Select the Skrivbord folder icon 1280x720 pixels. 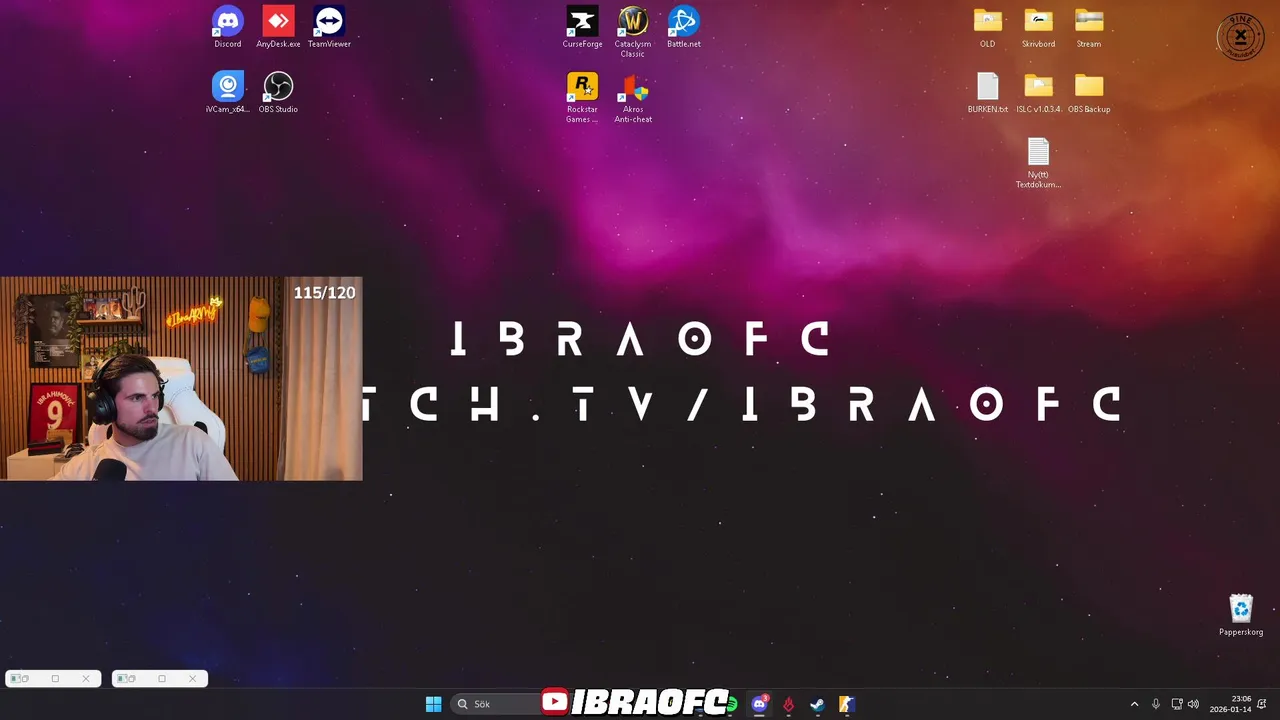[x=1038, y=27]
